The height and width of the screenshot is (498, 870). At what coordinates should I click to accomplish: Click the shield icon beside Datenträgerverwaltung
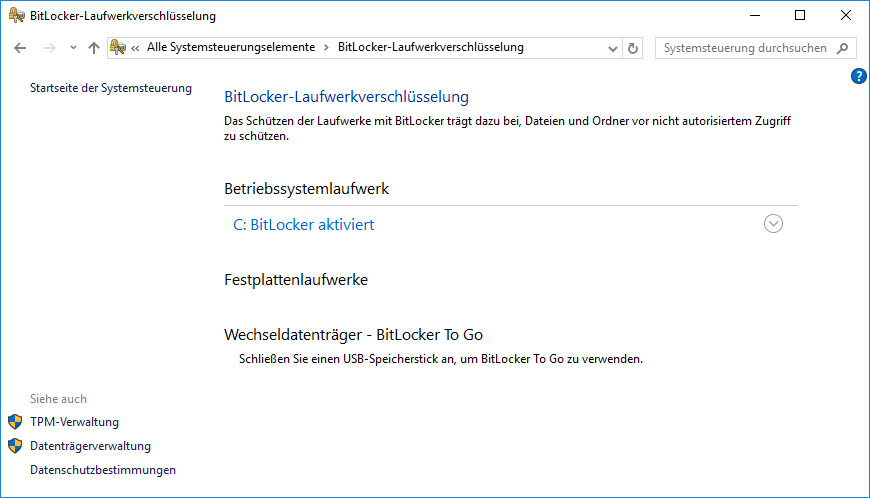[x=15, y=445]
